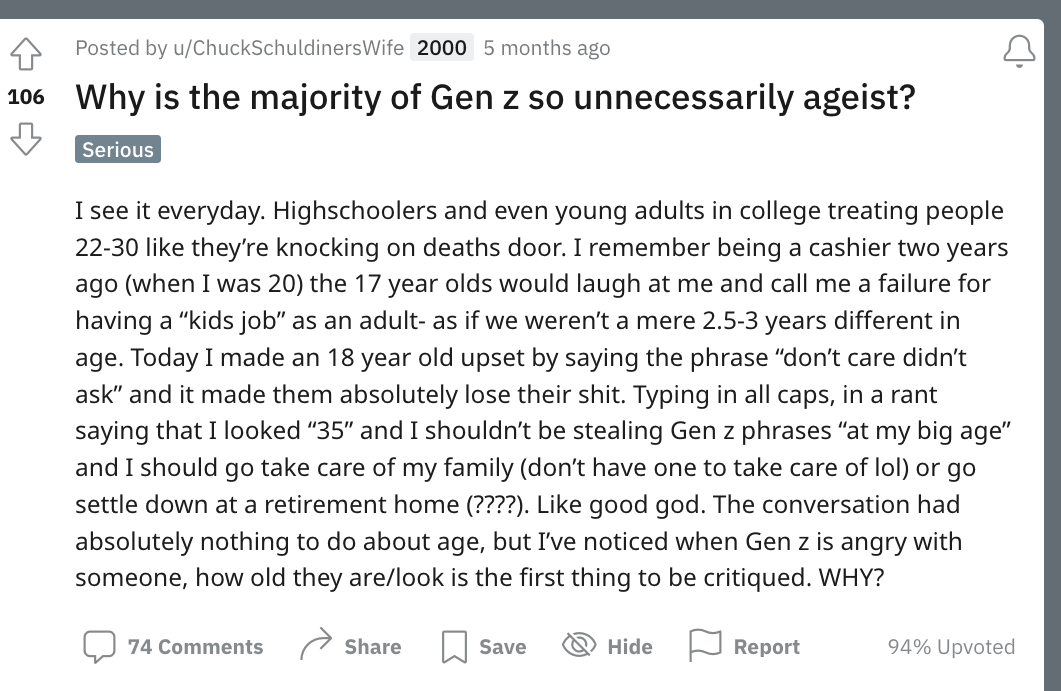Click the curved arrow share icon

coord(316,644)
